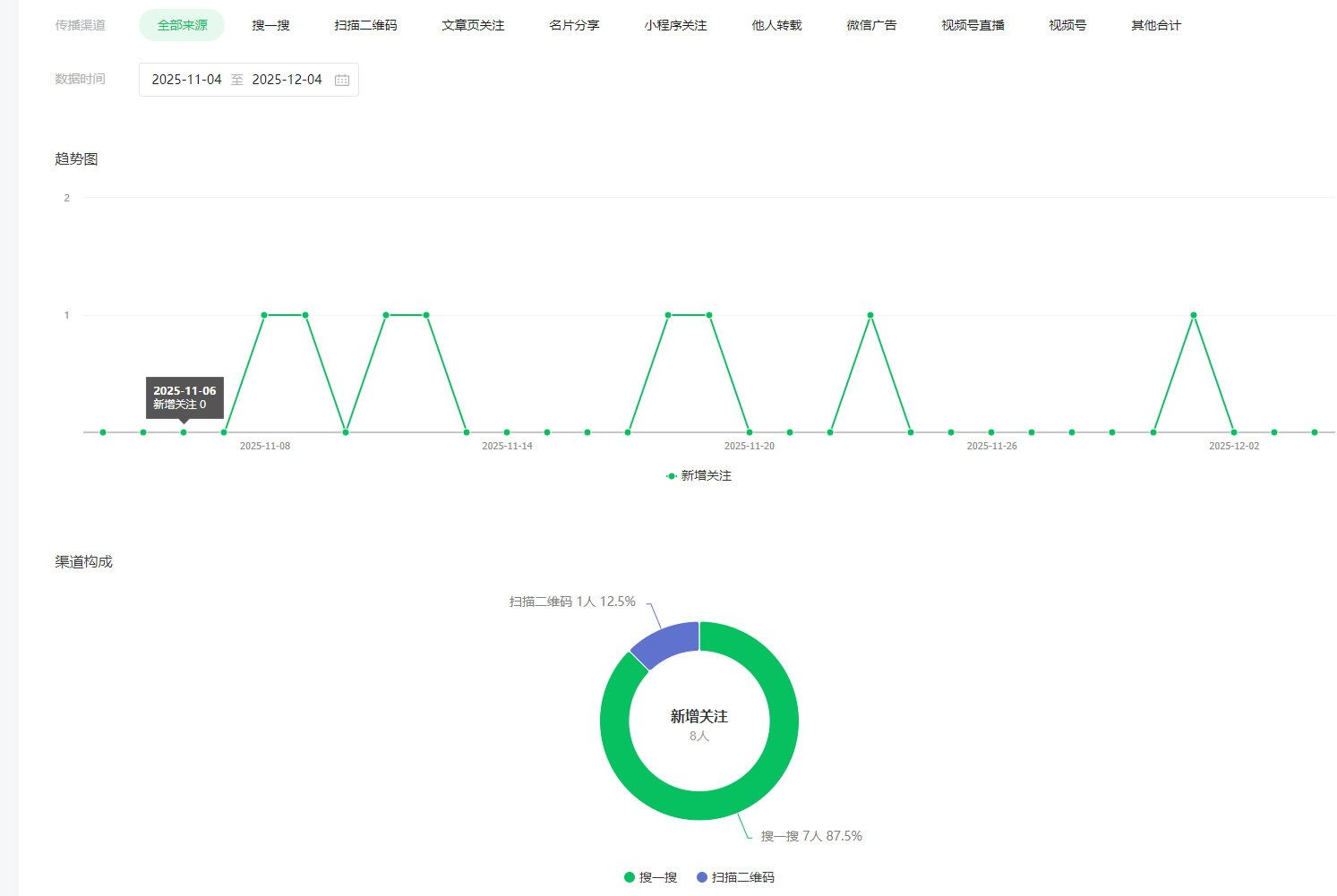
Task: Click the data point above 2025-11-14 label
Action: coord(507,432)
